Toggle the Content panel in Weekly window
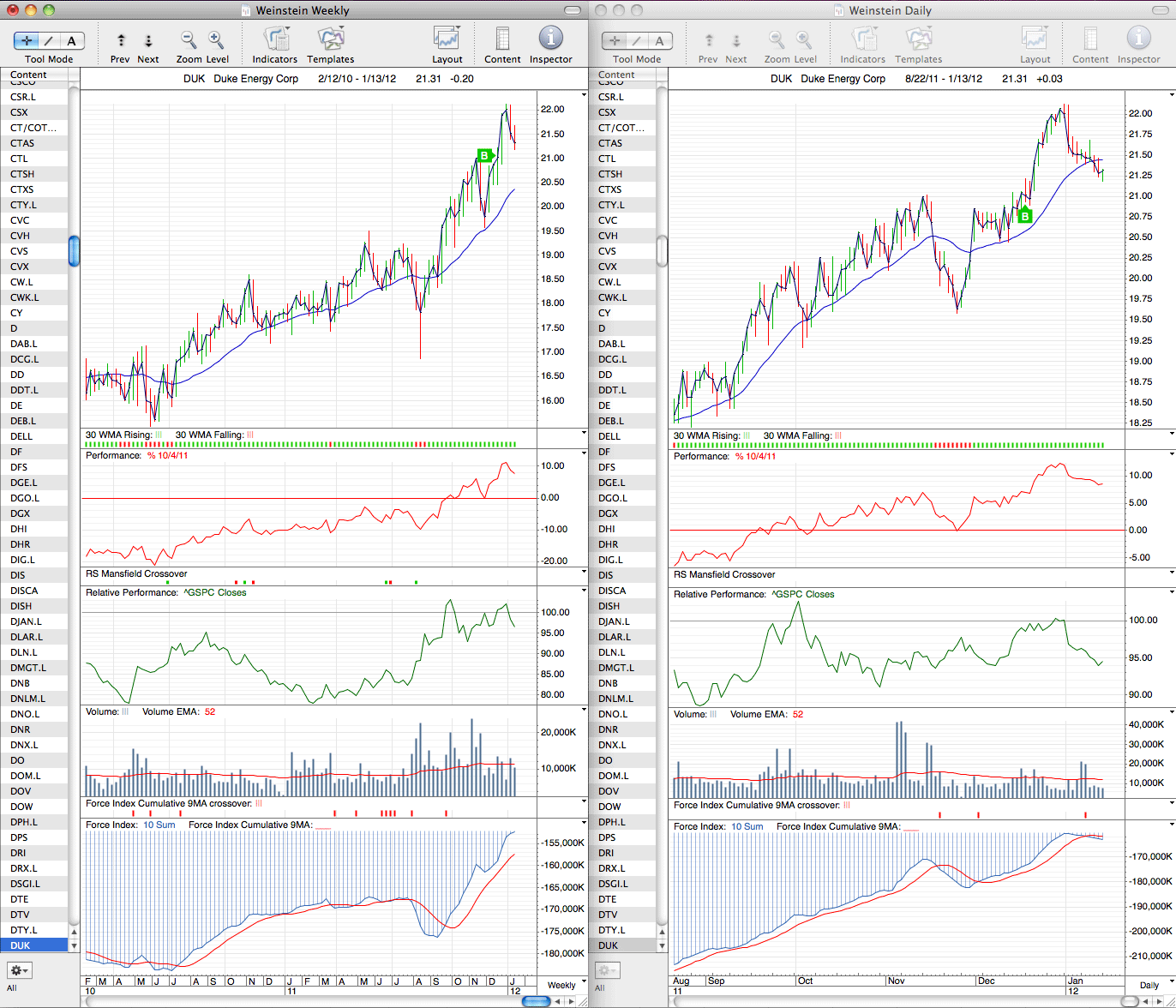Viewport: 1176px width, 1008px height. pyautogui.click(x=502, y=39)
